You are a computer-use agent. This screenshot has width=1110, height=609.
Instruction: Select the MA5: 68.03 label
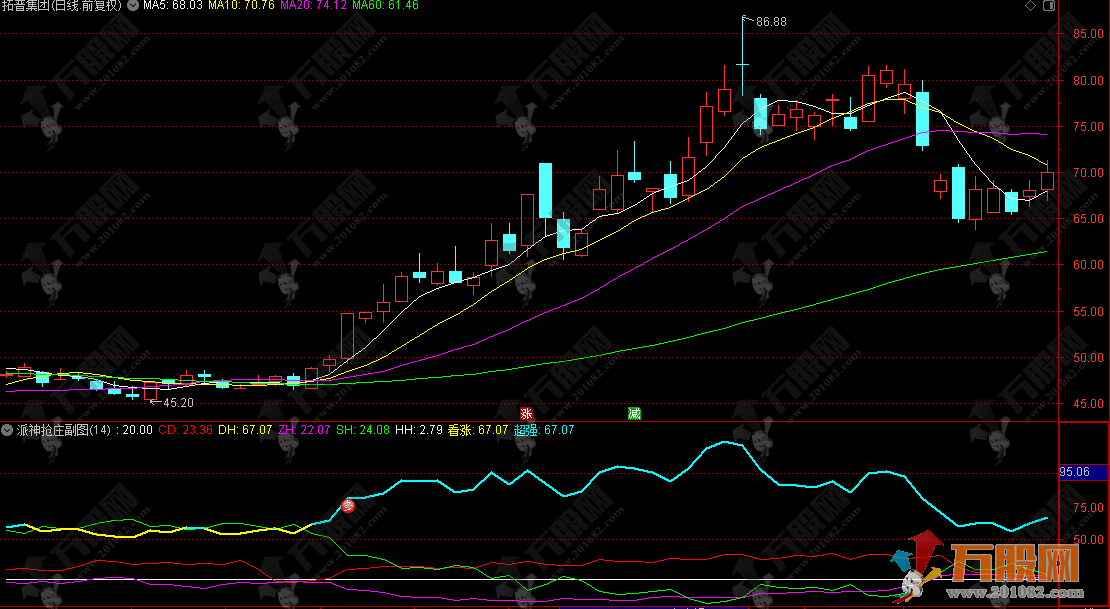coord(169,6)
